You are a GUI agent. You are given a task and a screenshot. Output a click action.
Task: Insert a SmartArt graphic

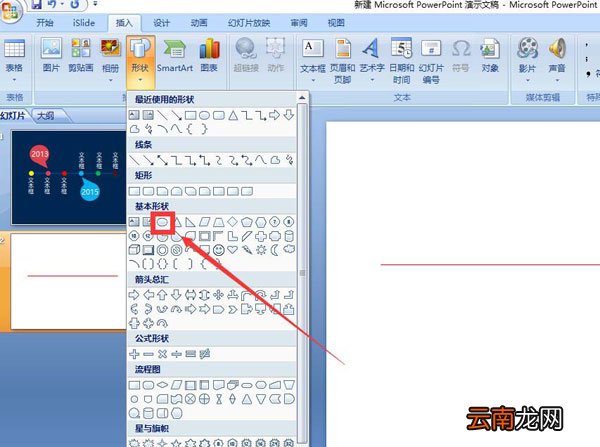pos(175,55)
